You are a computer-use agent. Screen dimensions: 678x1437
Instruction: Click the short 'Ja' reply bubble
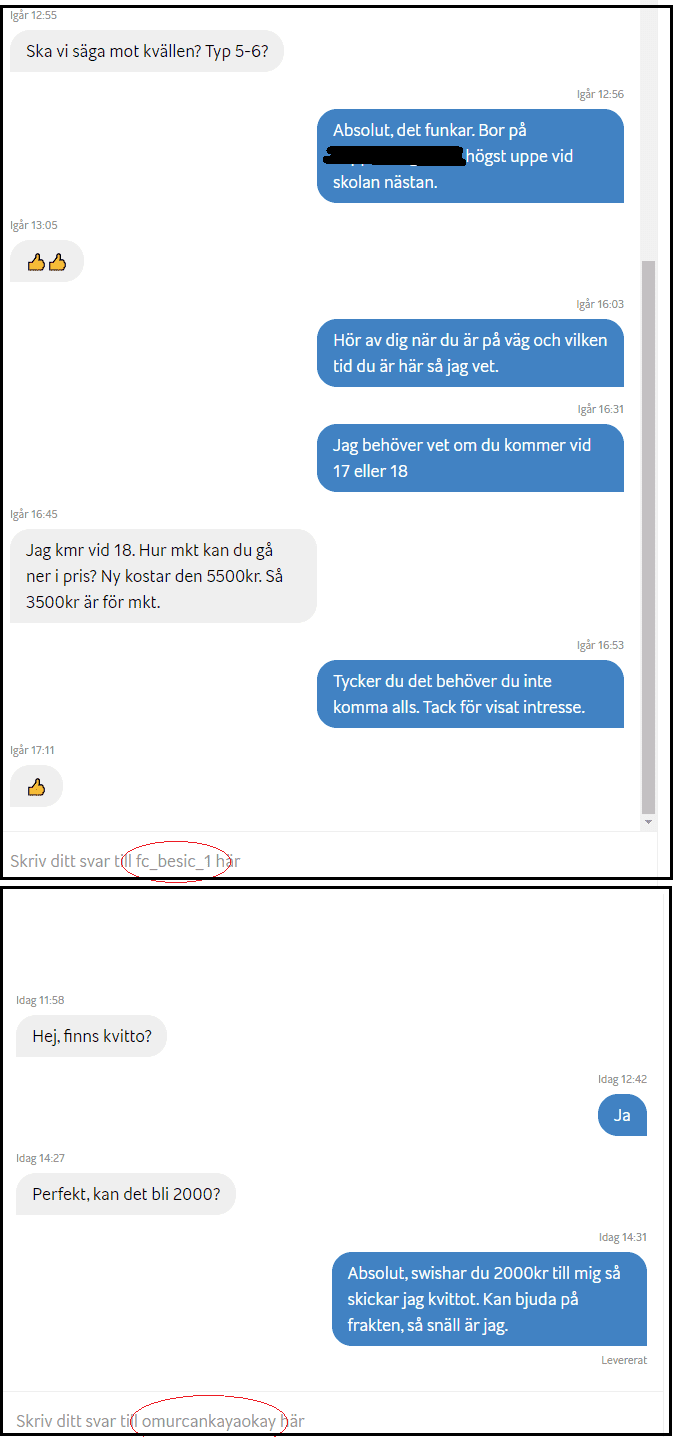tap(622, 1115)
